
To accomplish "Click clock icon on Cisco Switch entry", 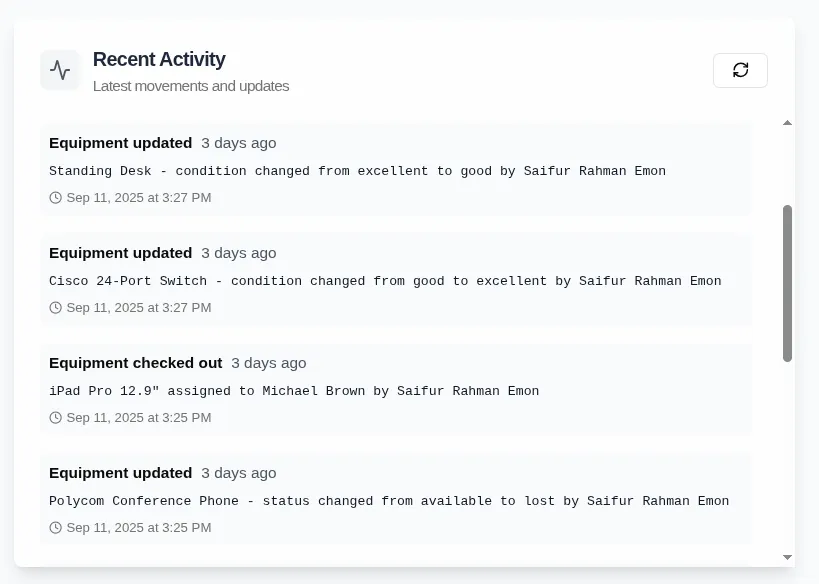I will [x=56, y=308].
